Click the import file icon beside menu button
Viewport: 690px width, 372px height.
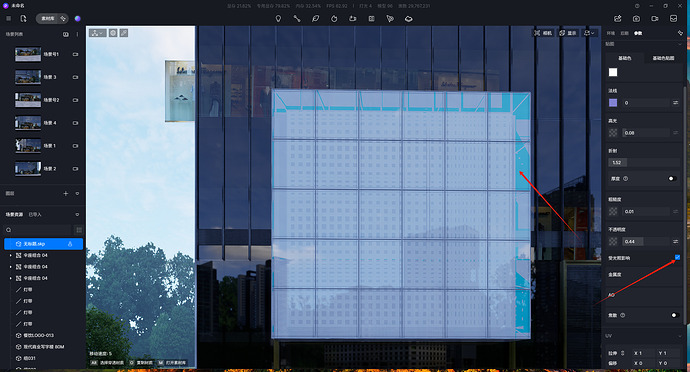tap(23, 18)
